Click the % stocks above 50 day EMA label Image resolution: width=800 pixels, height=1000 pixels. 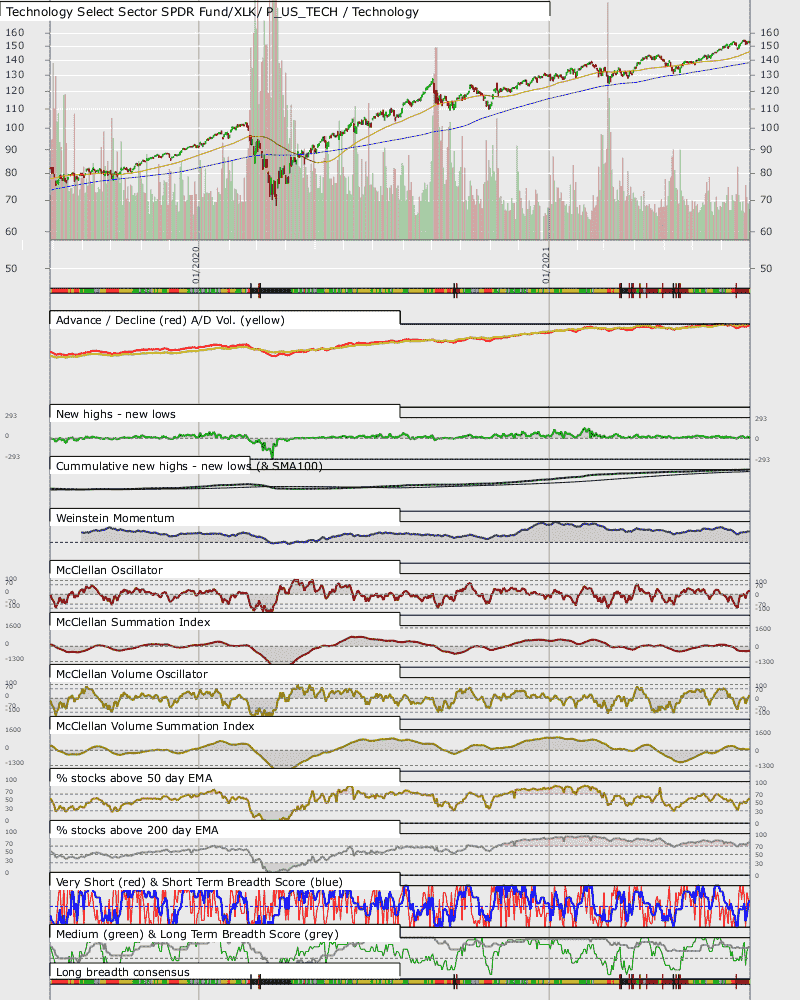pos(134,778)
